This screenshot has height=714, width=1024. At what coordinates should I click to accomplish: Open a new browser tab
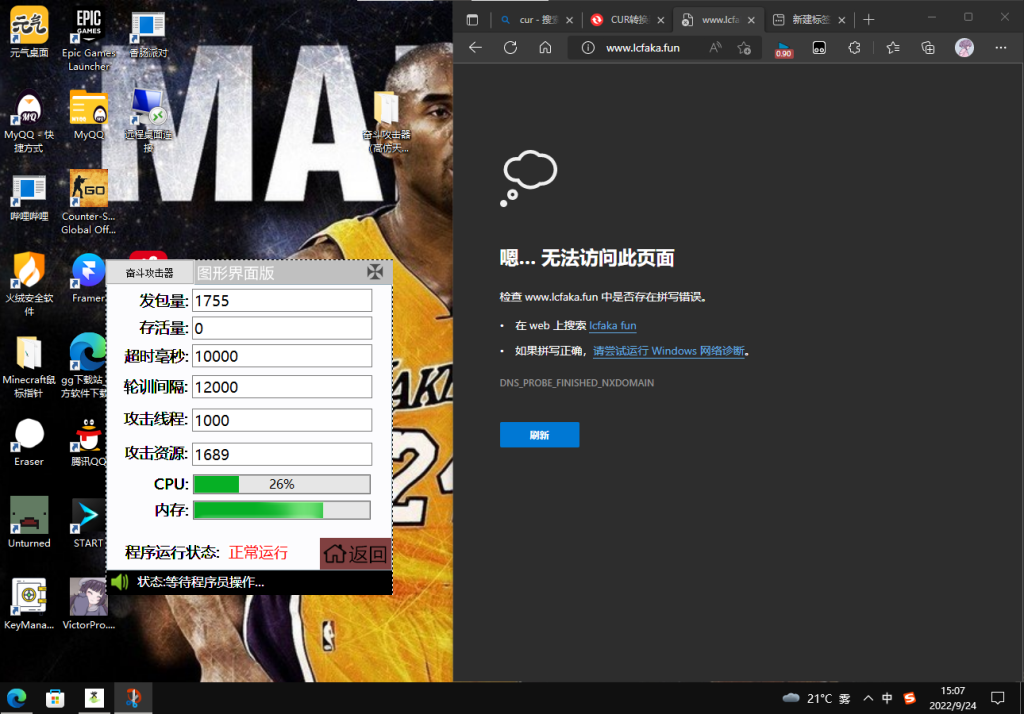[x=868, y=19]
